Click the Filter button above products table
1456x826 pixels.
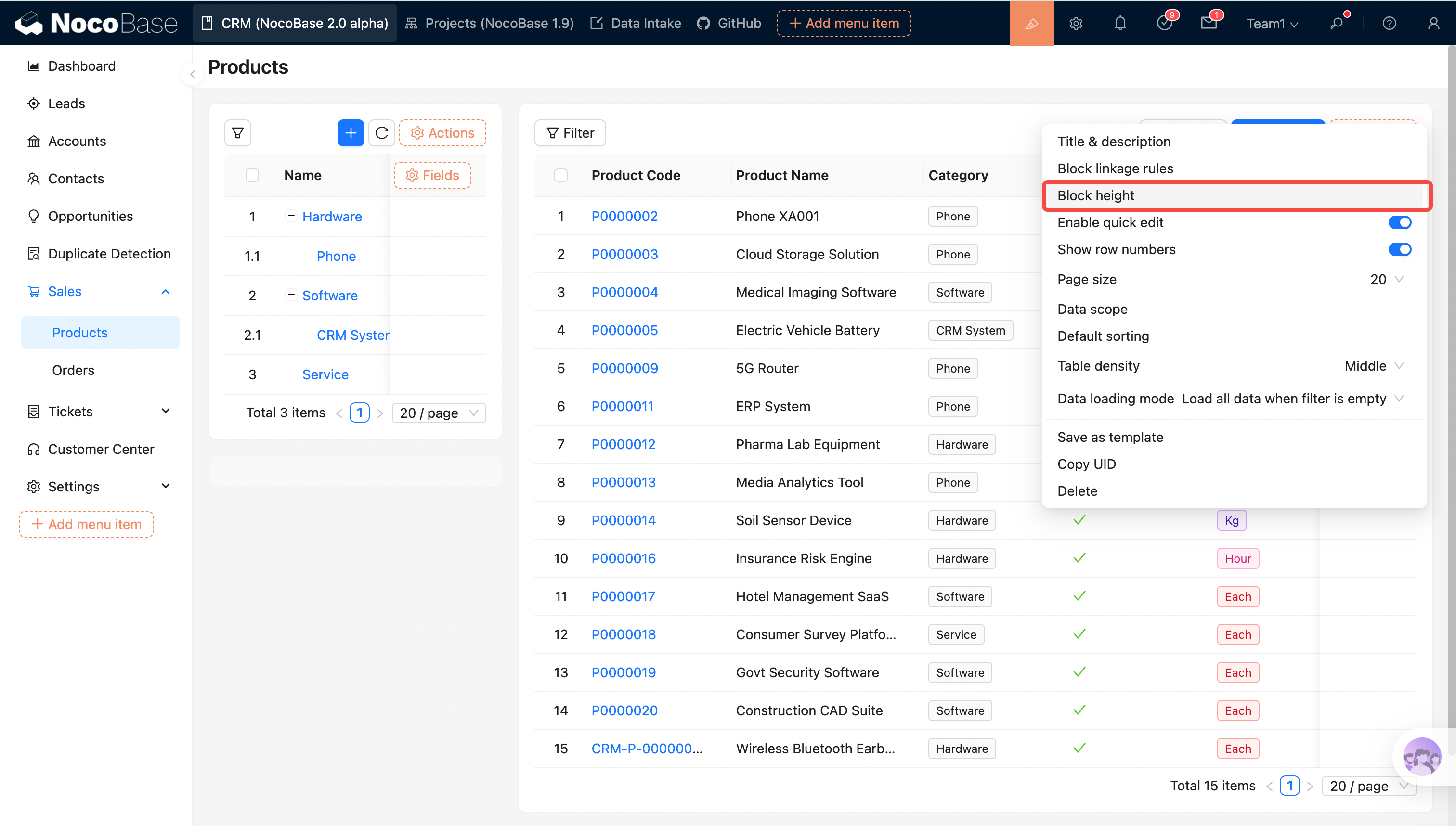tap(570, 133)
